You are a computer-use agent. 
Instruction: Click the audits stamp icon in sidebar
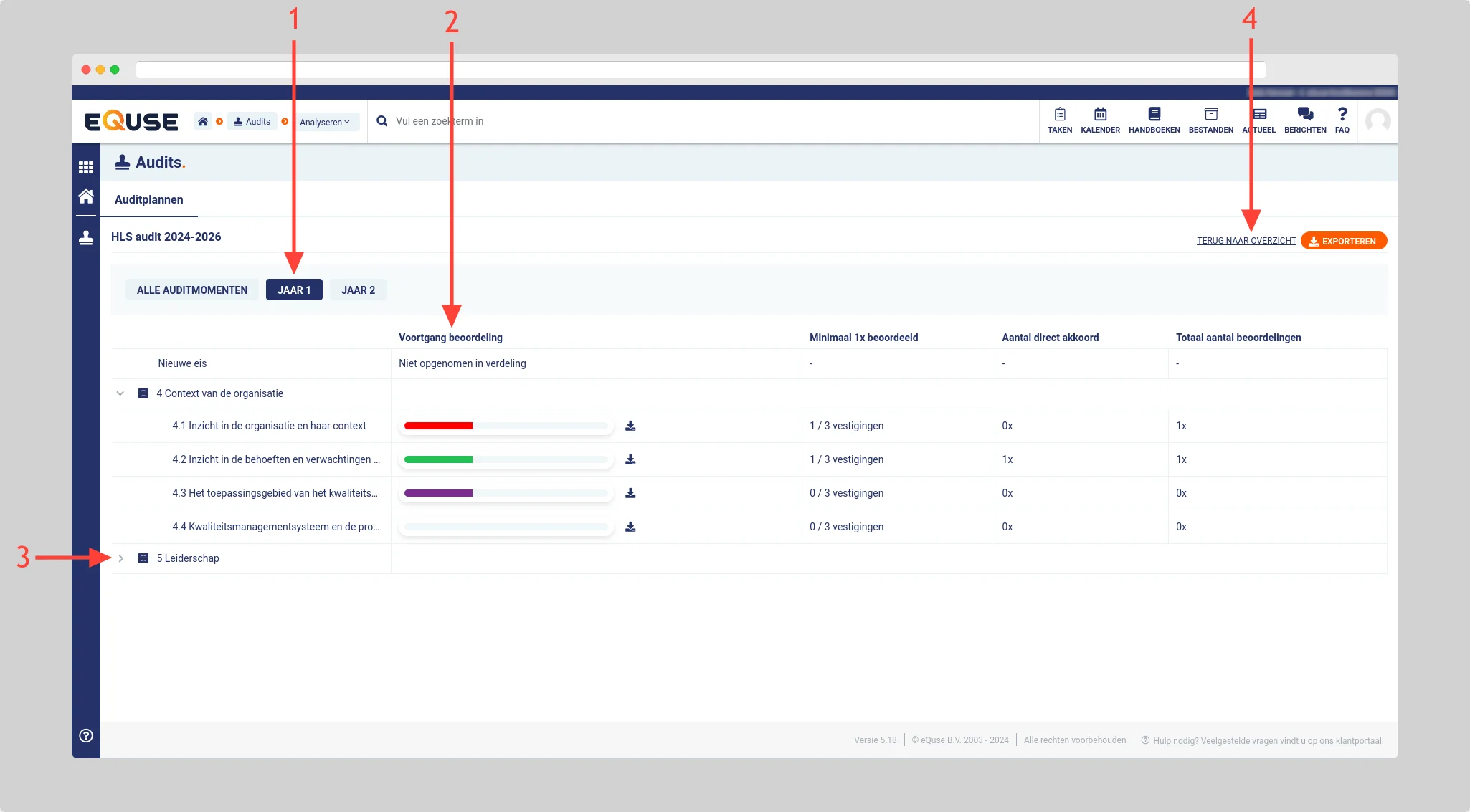tap(86, 238)
